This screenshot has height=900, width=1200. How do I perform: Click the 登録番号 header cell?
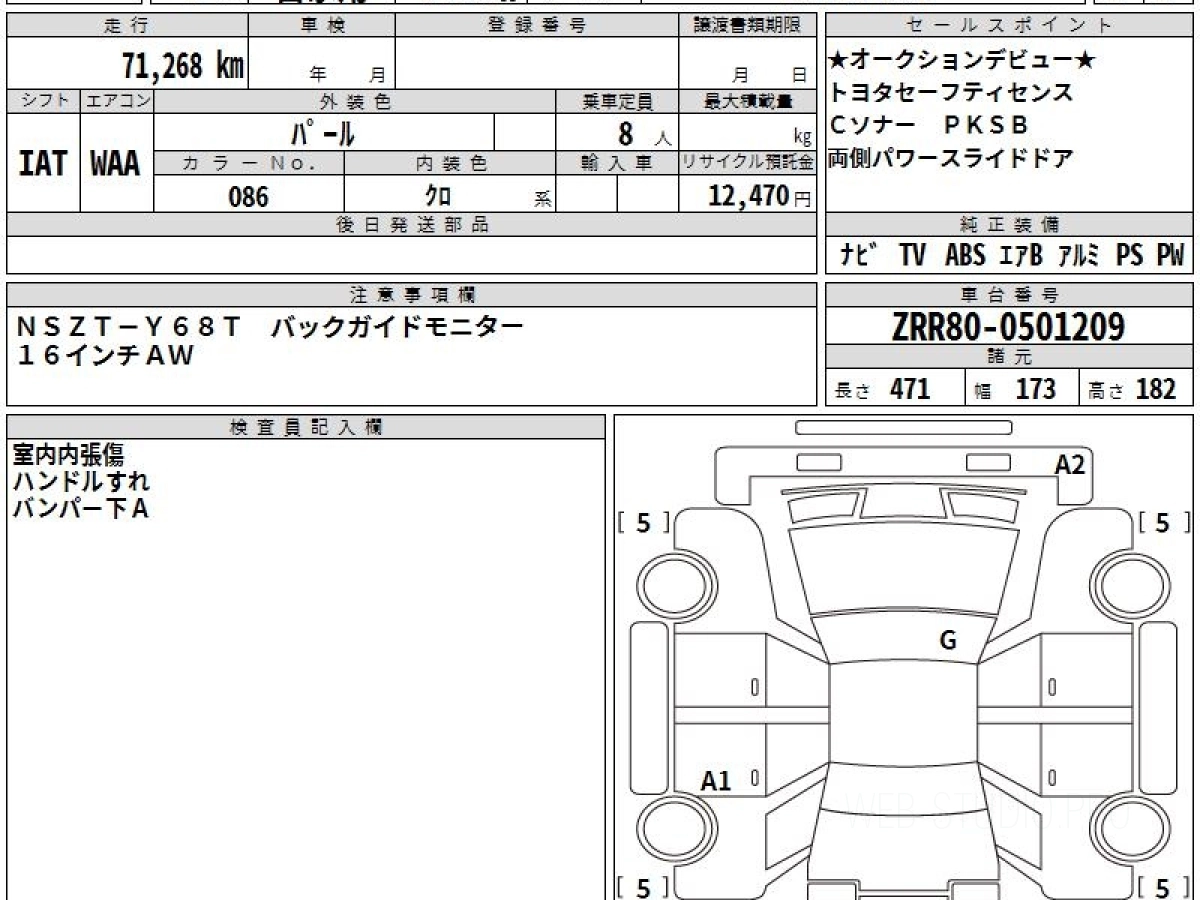tap(537, 26)
